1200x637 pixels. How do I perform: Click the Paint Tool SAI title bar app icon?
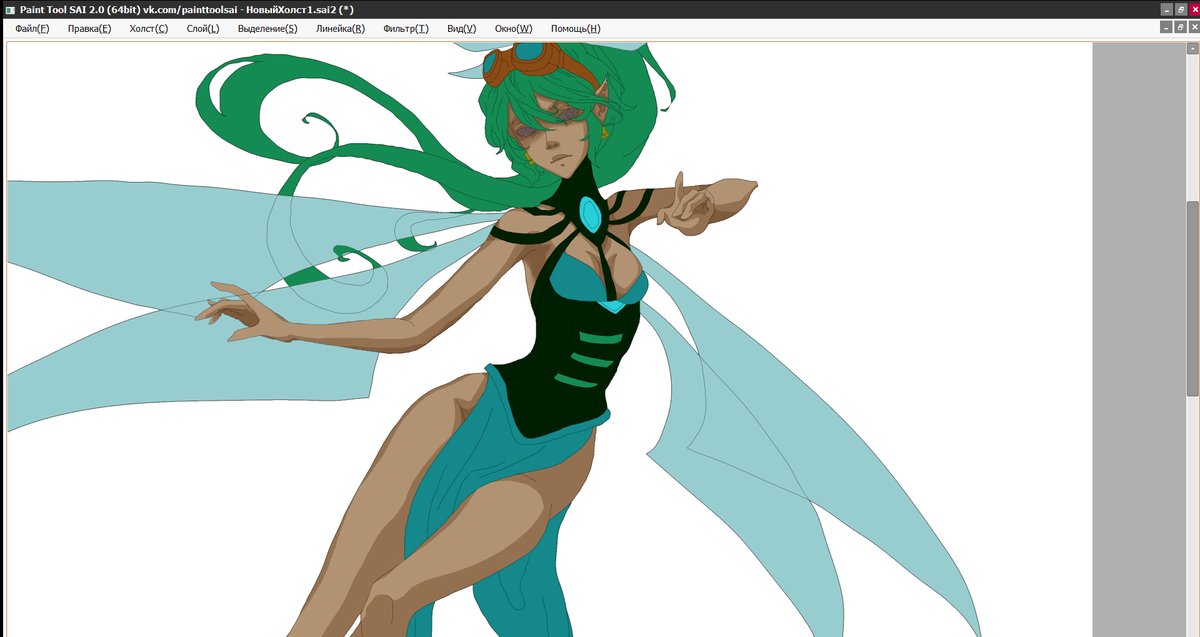pos(9,9)
